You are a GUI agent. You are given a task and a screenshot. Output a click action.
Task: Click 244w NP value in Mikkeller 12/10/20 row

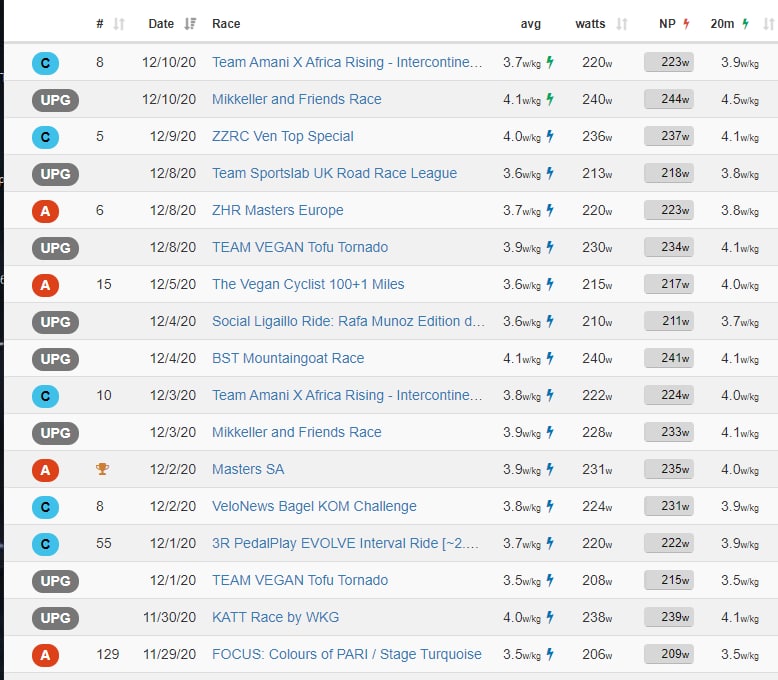(x=669, y=99)
